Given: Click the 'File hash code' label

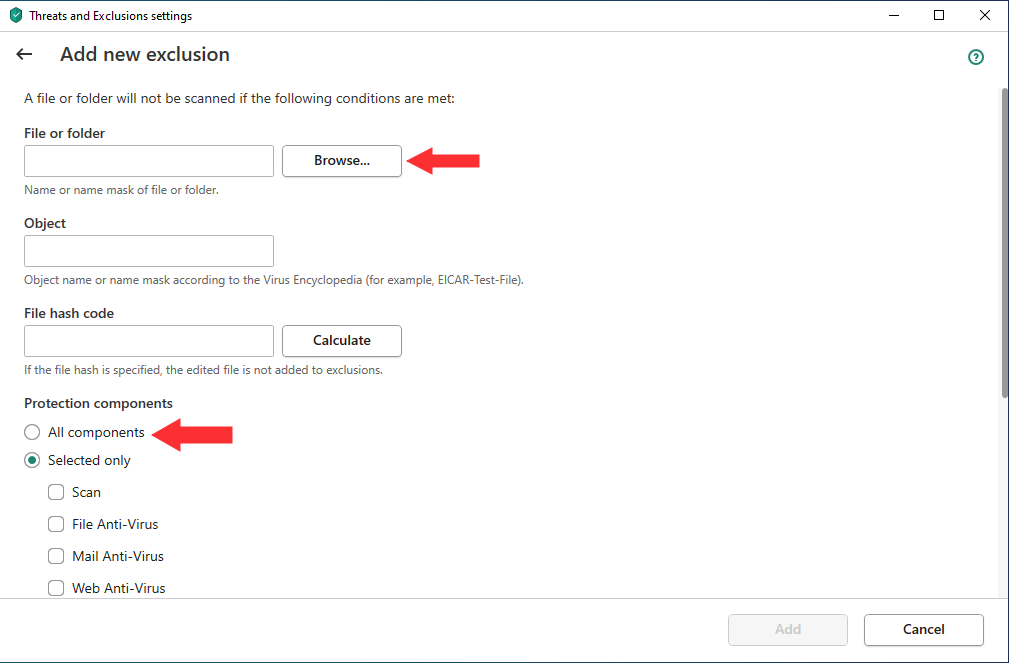Looking at the screenshot, I should pos(69,313).
